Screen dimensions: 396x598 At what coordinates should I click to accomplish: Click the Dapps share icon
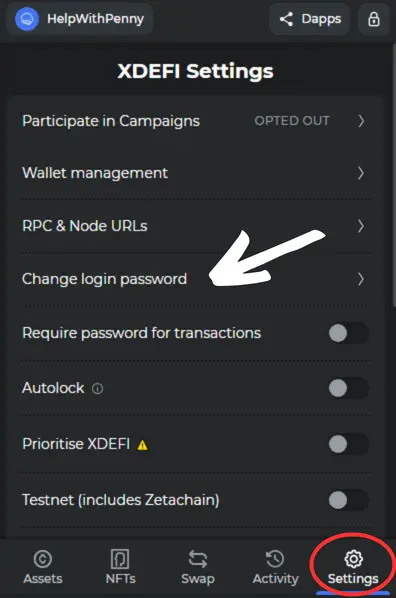click(x=286, y=19)
